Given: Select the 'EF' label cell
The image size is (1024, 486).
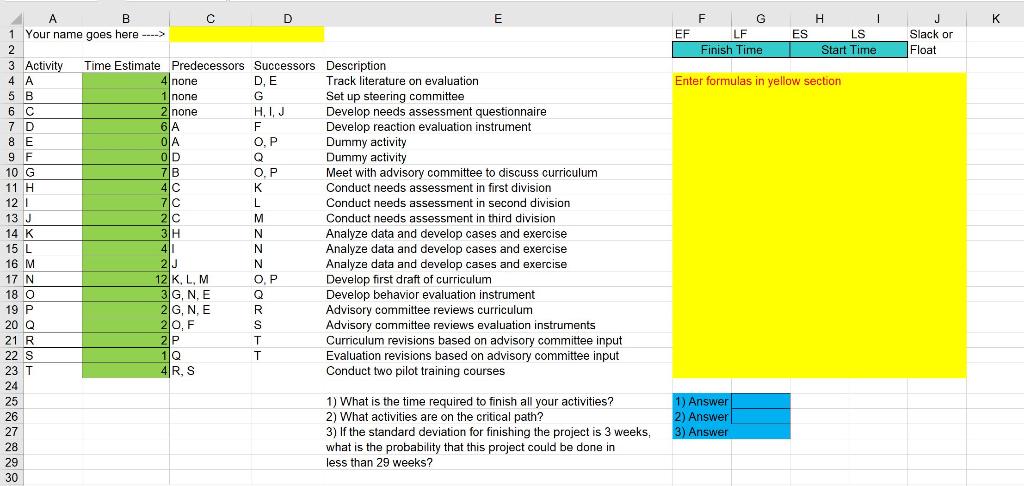Looking at the screenshot, I should tap(702, 34).
